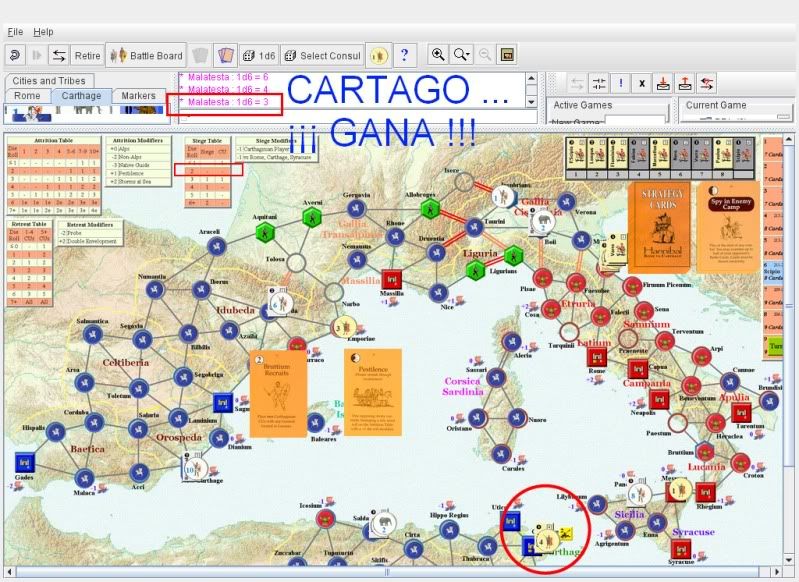Click the Bruttium Recruits card
Viewport: 799px width, 582px height.
(x=278, y=393)
